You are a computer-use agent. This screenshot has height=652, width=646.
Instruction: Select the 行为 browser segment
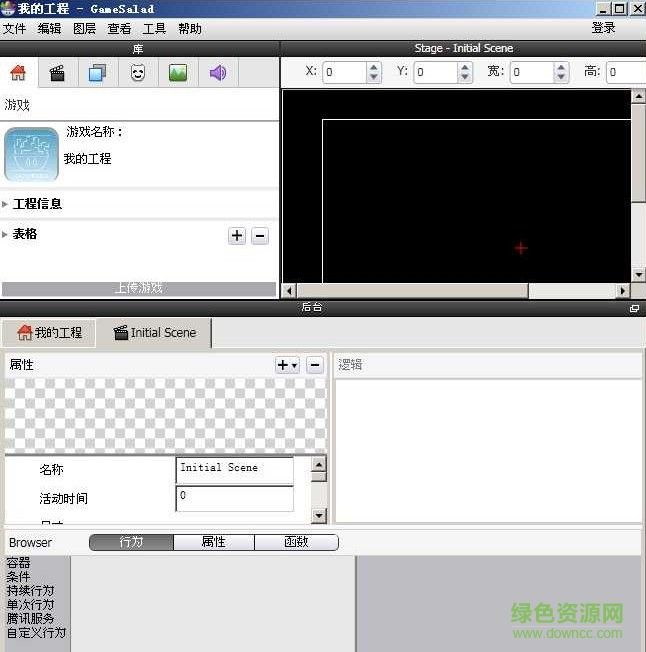[131, 542]
